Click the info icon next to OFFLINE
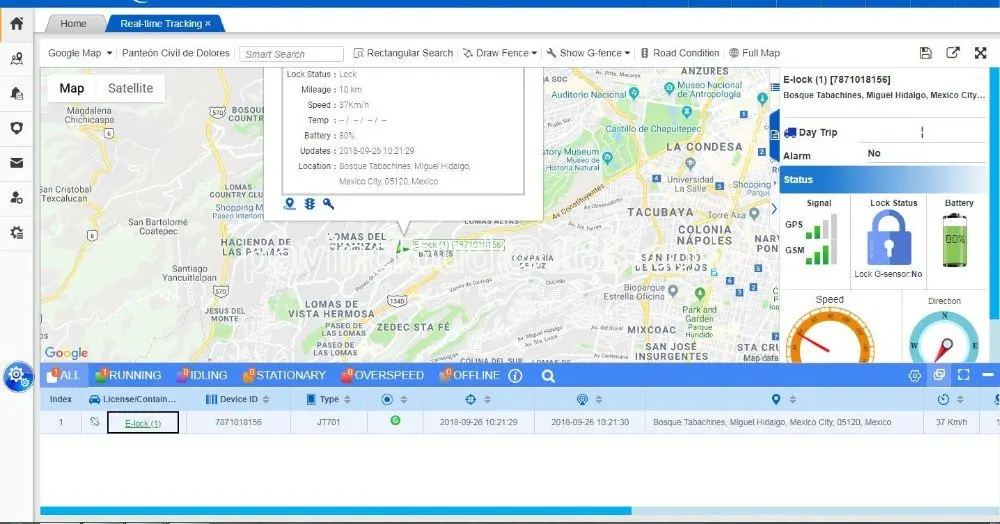The height and width of the screenshot is (524, 1000). pyautogui.click(x=515, y=375)
